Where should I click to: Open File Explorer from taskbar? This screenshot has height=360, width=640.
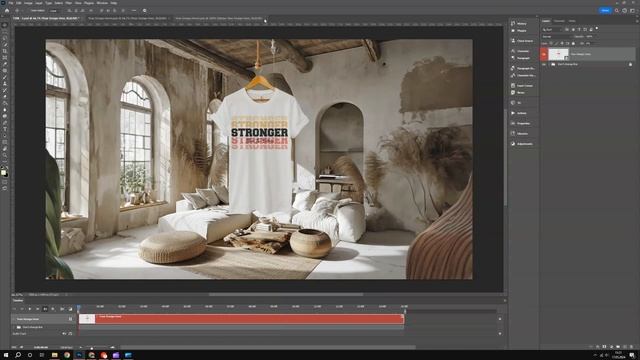coord(54,355)
